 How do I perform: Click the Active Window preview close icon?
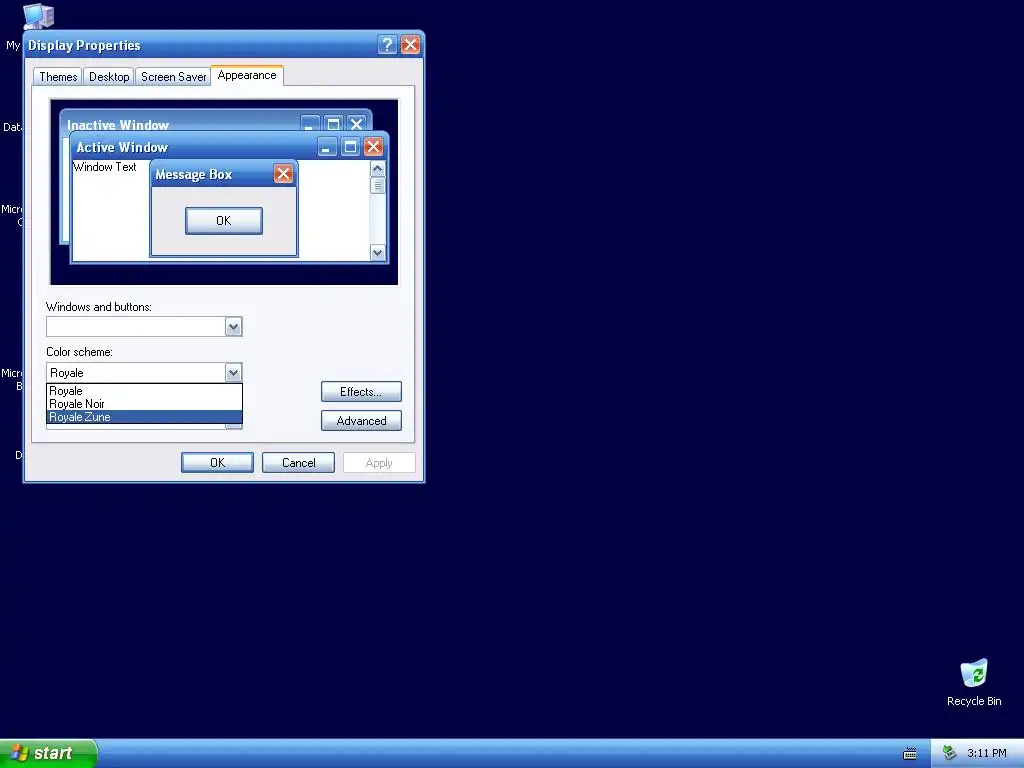point(373,146)
